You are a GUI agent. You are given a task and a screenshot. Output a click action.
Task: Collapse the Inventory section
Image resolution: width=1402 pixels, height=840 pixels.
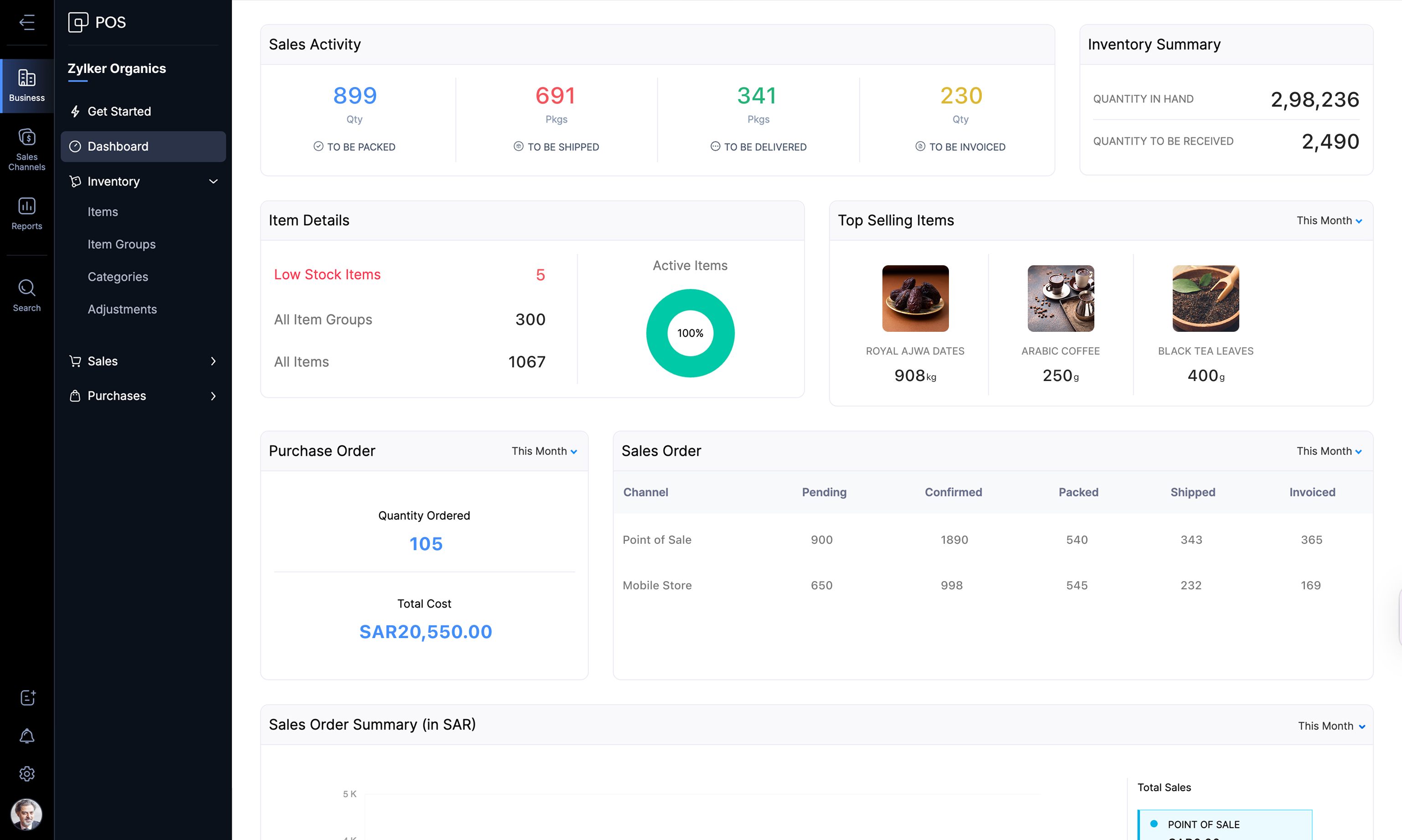click(x=213, y=181)
